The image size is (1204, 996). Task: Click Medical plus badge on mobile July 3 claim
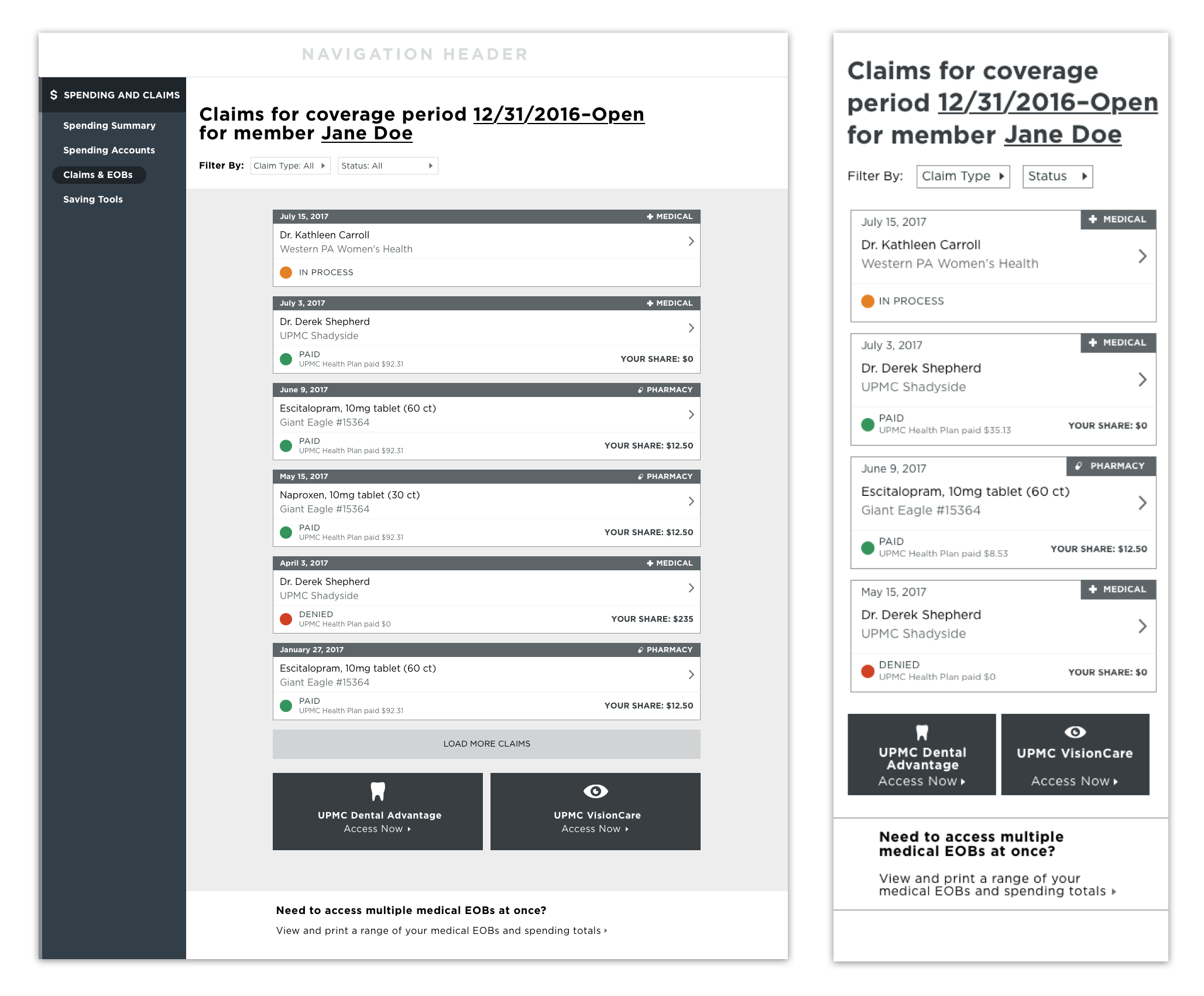(1118, 343)
